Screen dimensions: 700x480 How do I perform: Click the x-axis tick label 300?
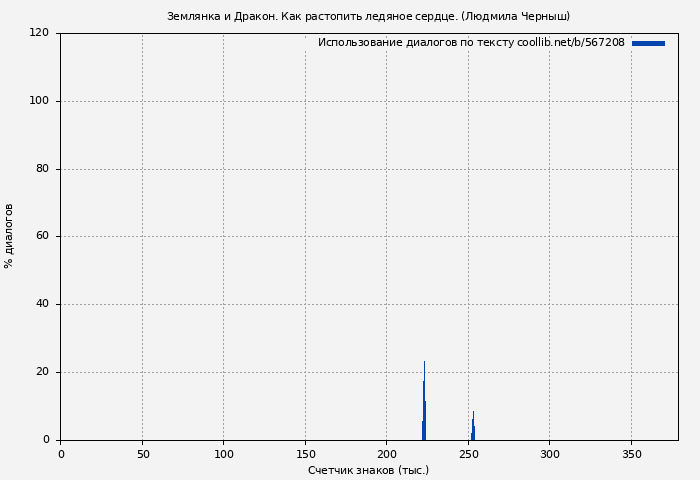[549, 454]
